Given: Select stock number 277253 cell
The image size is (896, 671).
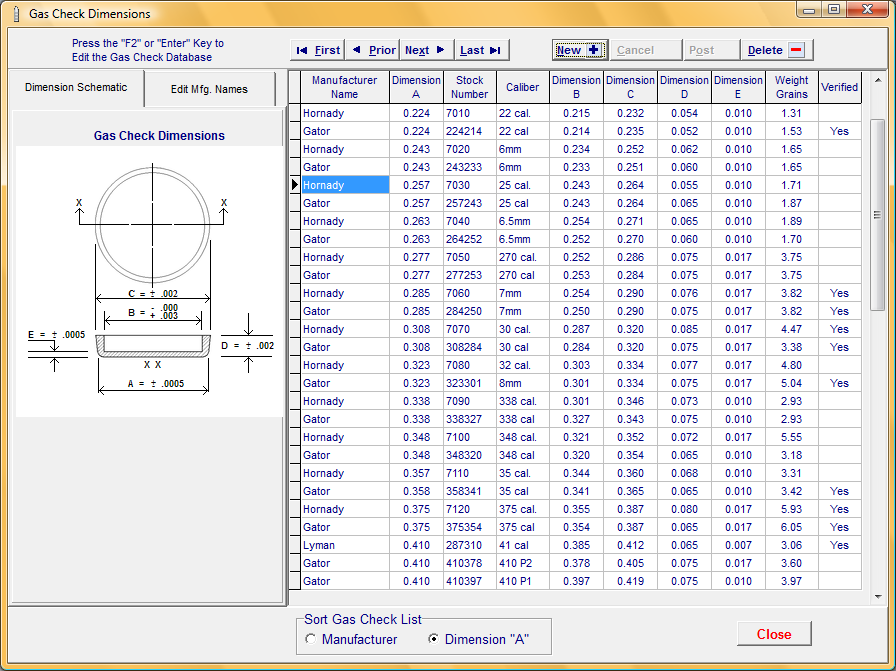Looking at the screenshot, I should [470, 275].
